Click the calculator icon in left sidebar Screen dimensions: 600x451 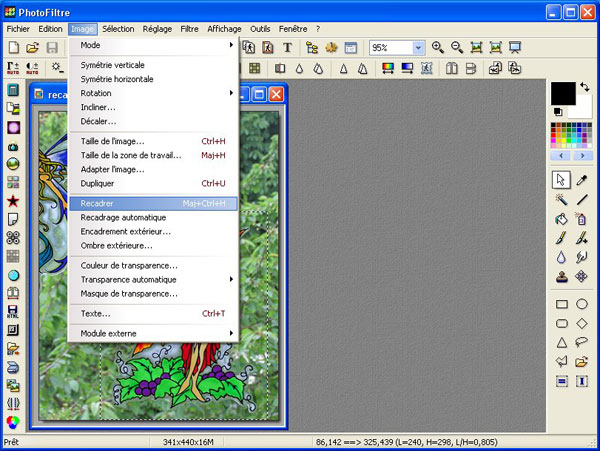[13, 90]
